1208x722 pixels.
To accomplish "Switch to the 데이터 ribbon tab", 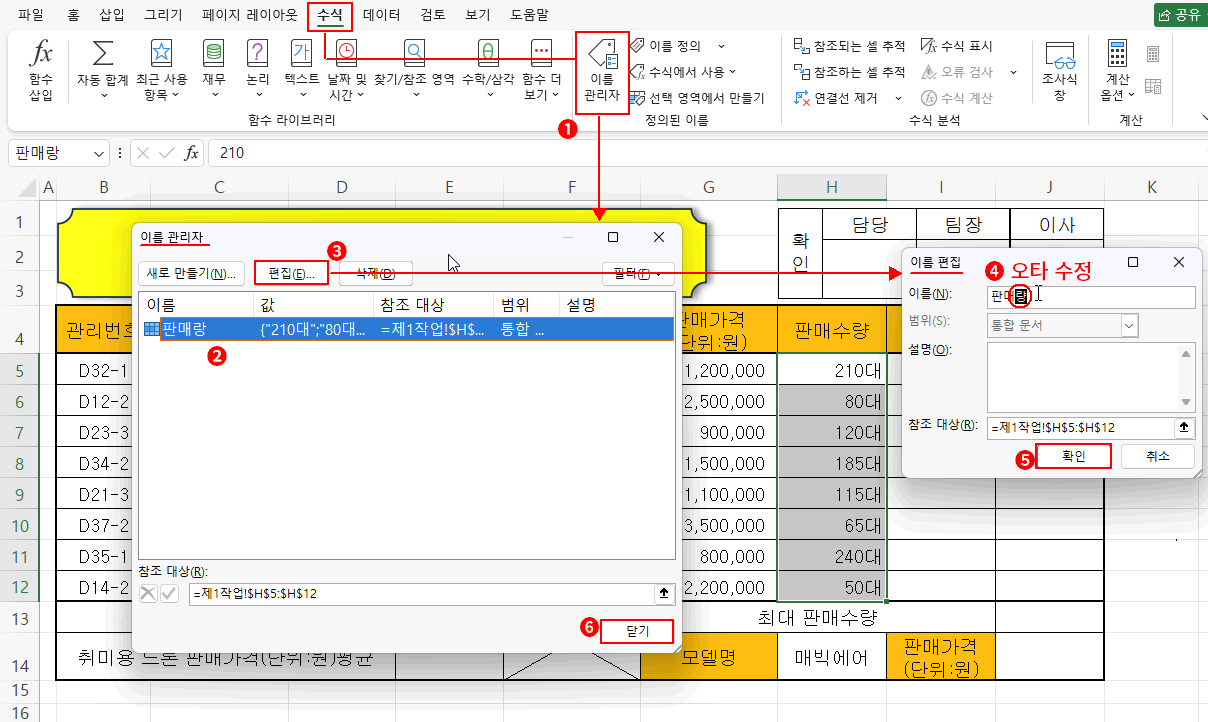I will click(382, 15).
